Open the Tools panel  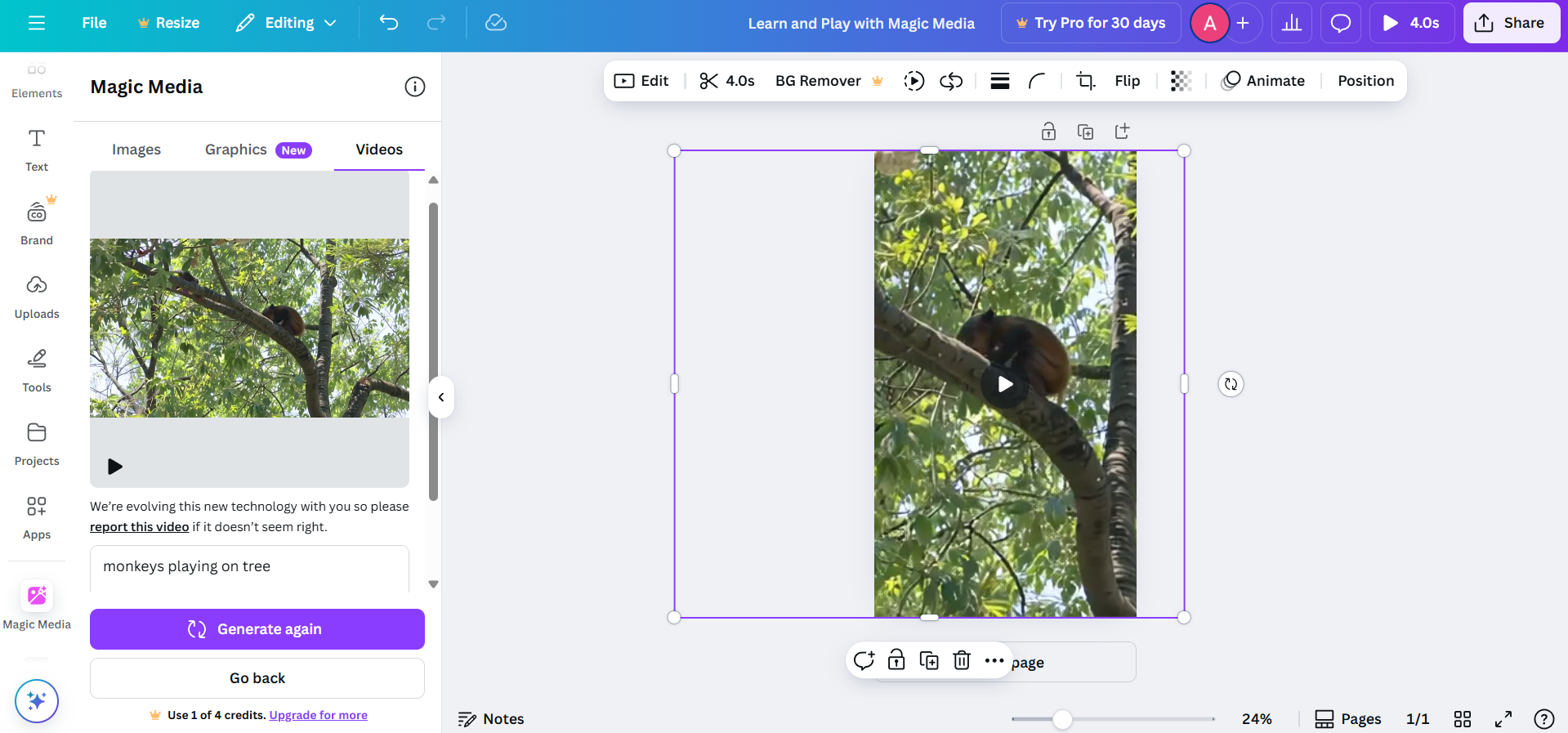click(37, 370)
